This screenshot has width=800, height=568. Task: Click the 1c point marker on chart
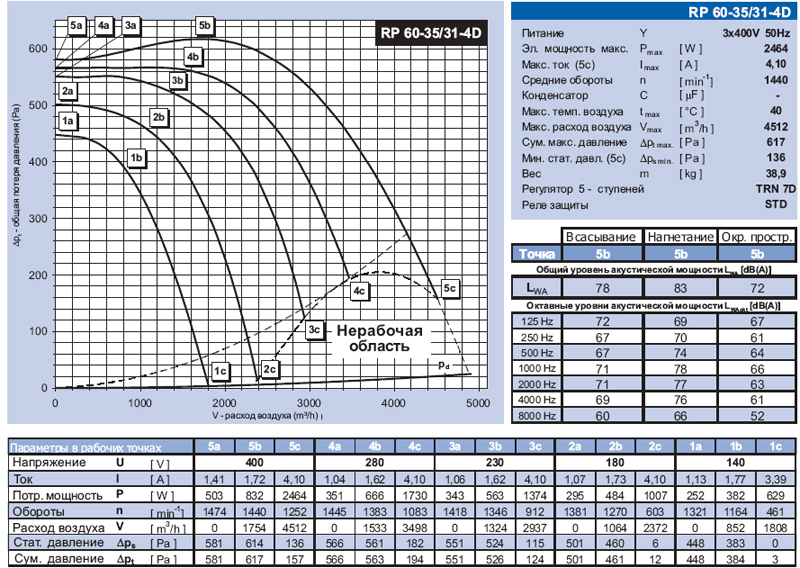point(221,371)
